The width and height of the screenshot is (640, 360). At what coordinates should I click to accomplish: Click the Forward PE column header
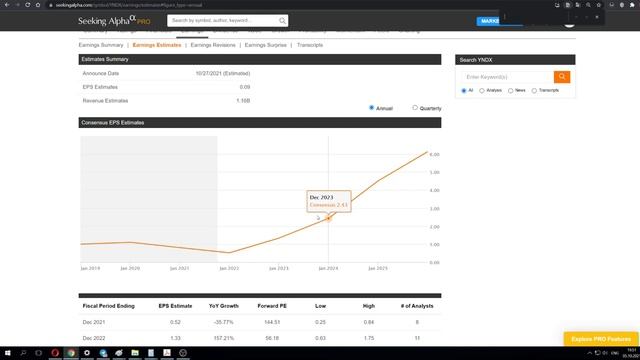click(272, 306)
